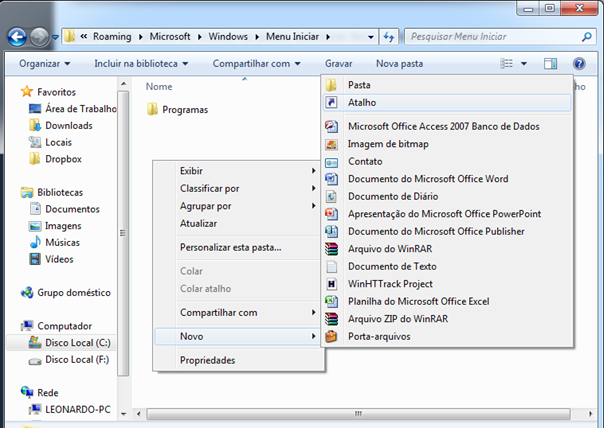
Task: Choose Propriedades in context menu
Action: point(238,360)
